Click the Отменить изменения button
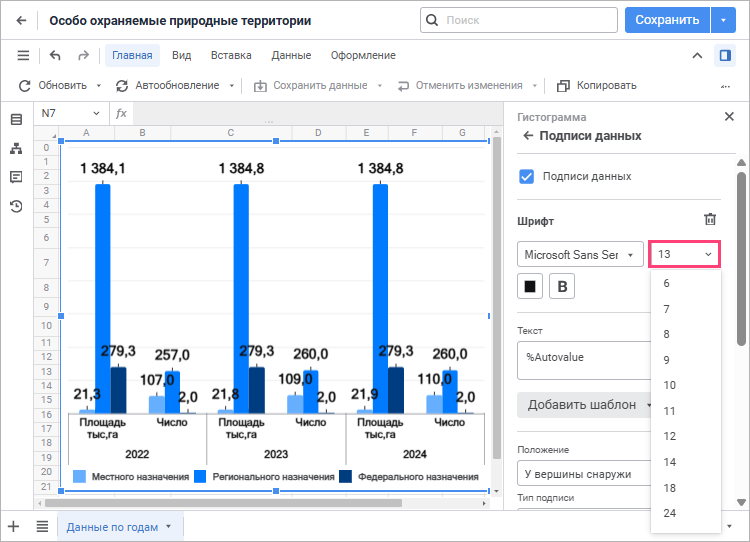Screen dimensions: 750x542 coord(461,86)
